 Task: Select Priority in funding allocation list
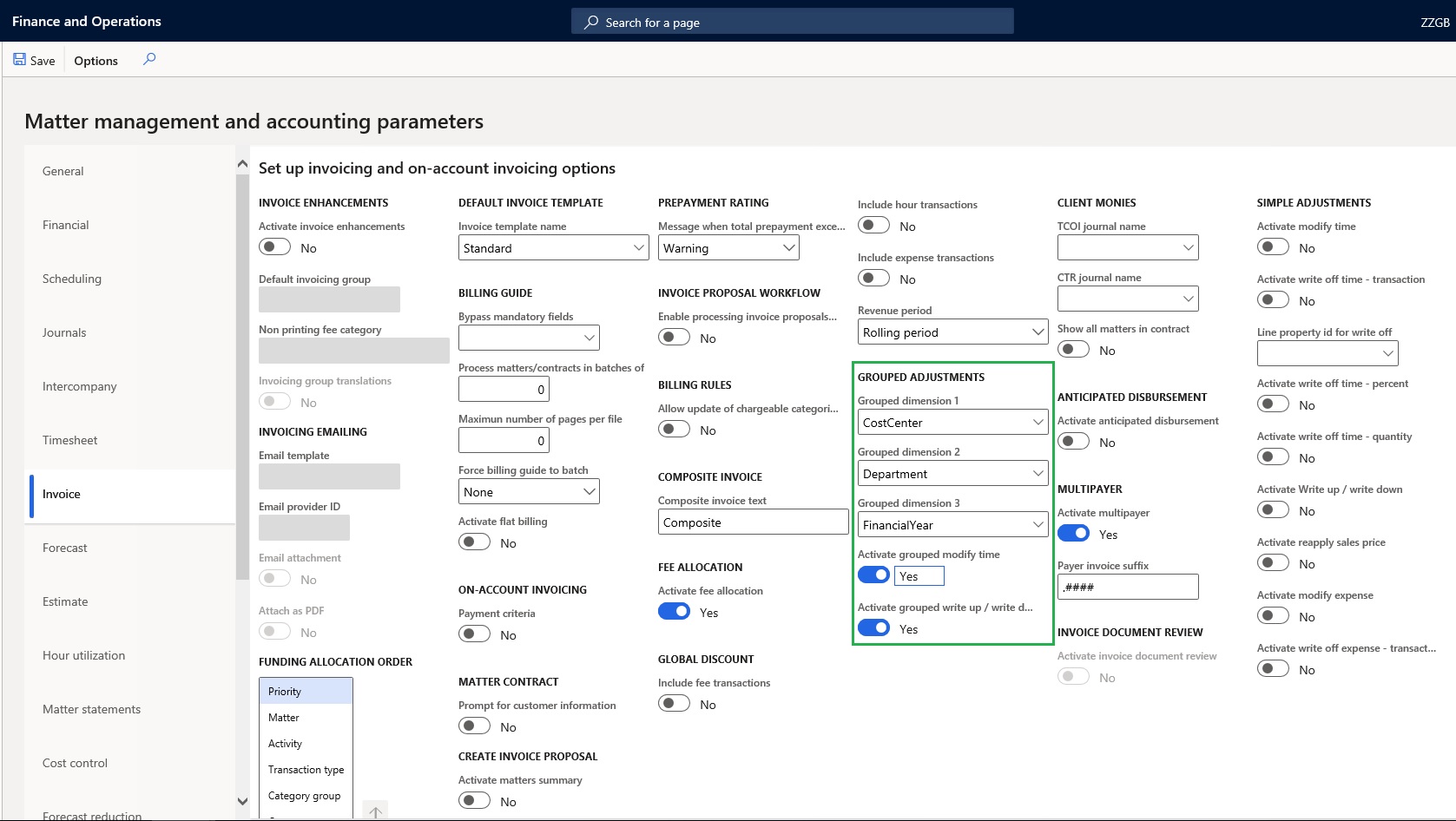tap(306, 691)
